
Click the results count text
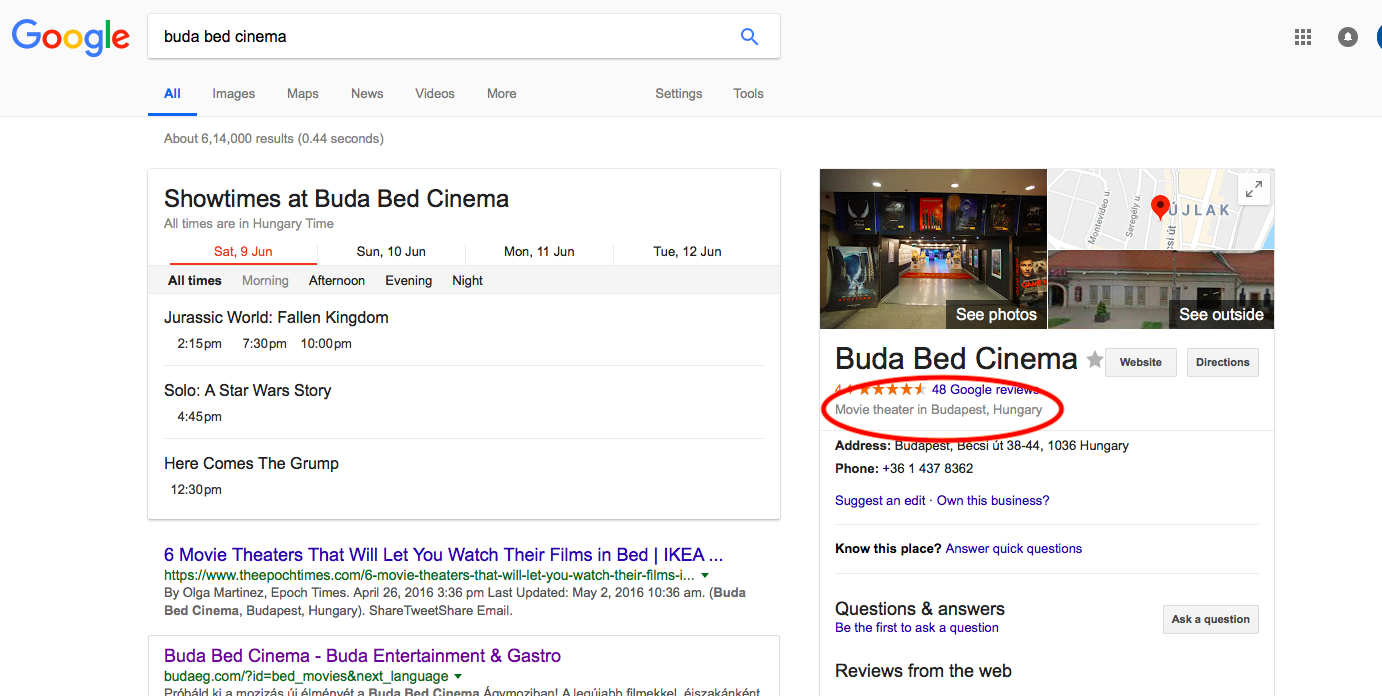pos(274,138)
